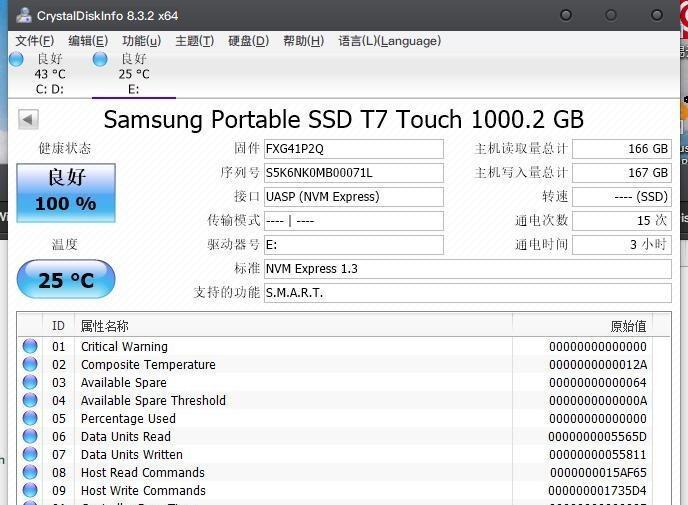Click status icon of Available Spare Threshold row
Viewport: 688px width, 505px height.
(x=30, y=400)
